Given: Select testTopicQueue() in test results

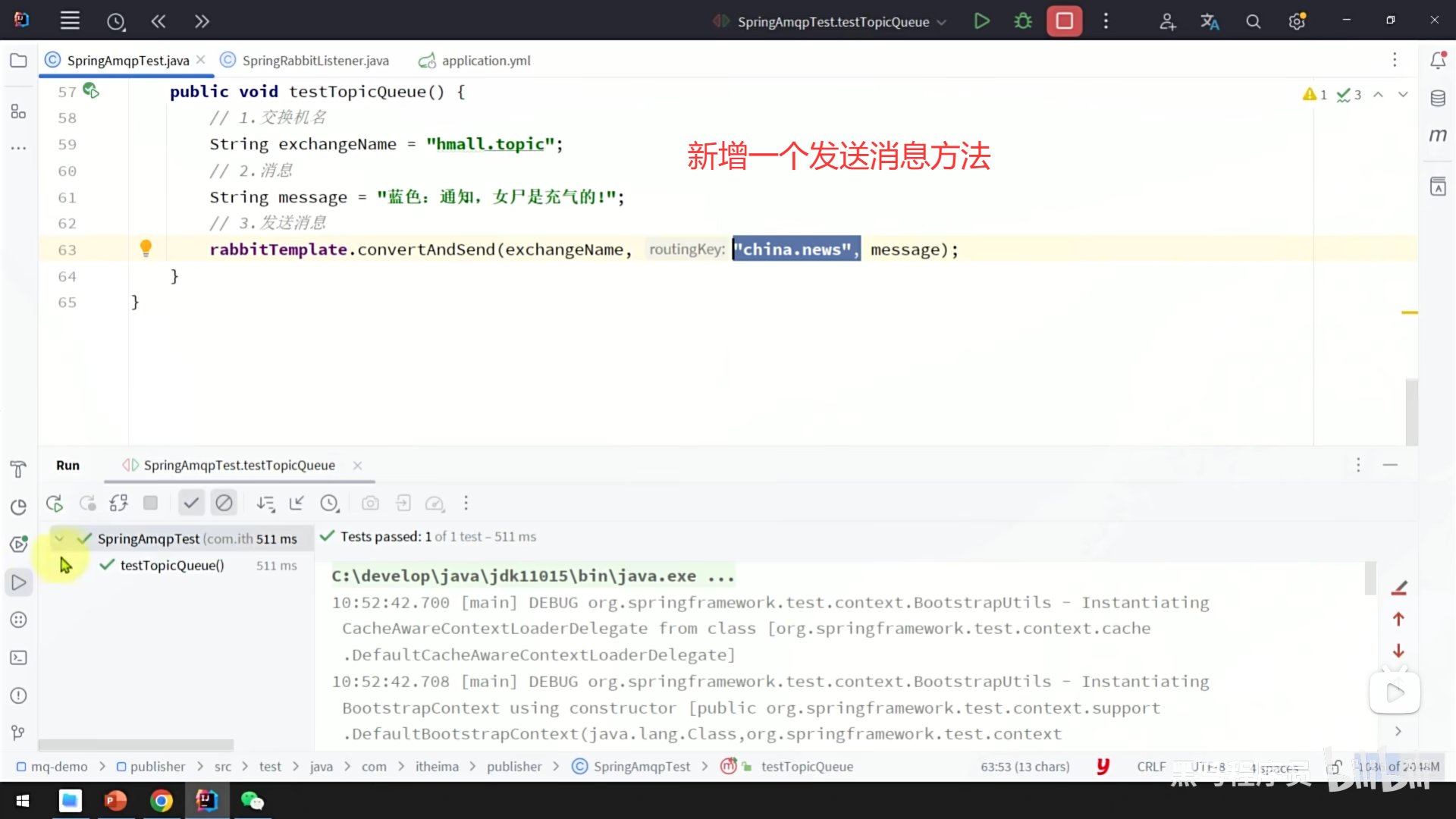Looking at the screenshot, I should pos(172,565).
